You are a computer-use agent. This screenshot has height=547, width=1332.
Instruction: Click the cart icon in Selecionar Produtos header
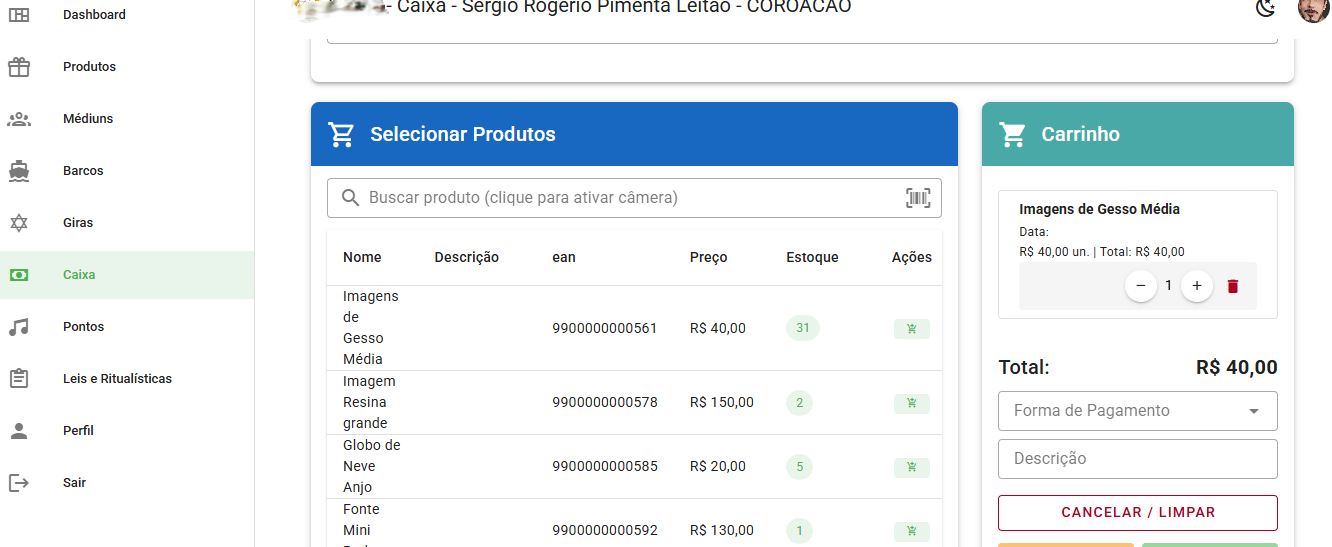coord(341,134)
